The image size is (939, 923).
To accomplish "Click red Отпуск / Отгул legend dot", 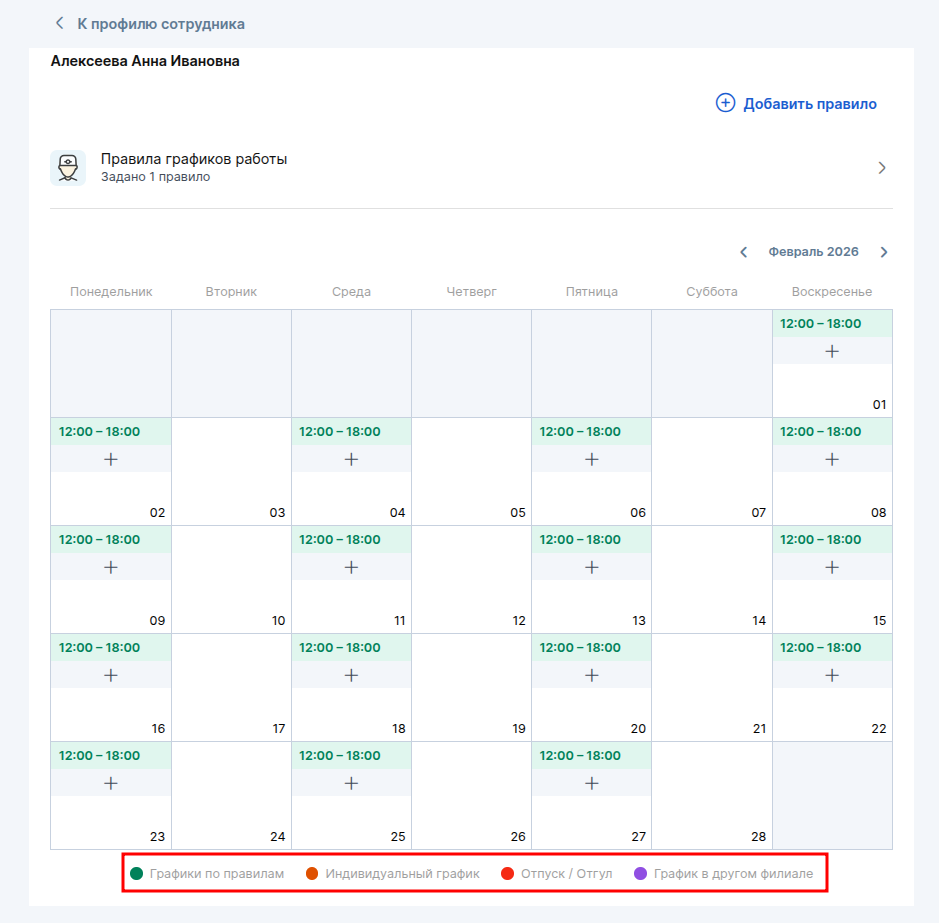I will pyautogui.click(x=507, y=874).
